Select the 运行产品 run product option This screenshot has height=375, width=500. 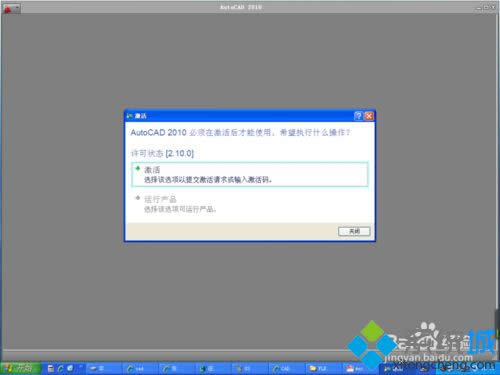(250, 204)
